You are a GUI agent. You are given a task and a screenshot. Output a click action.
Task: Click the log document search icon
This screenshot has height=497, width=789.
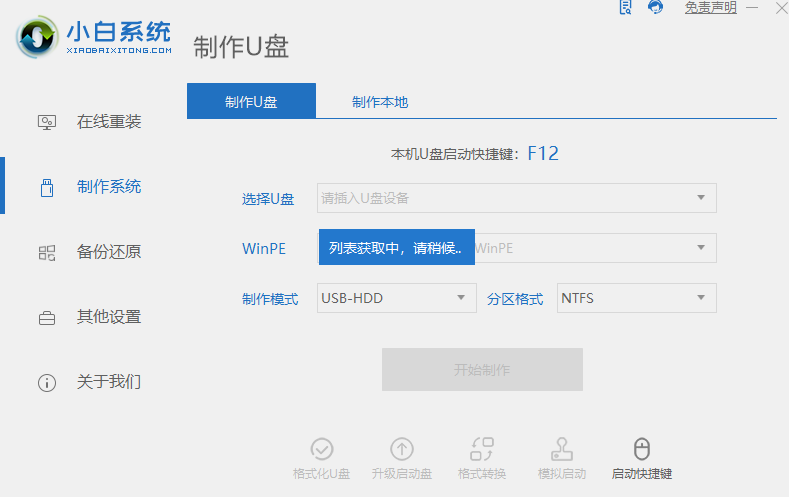coord(626,8)
